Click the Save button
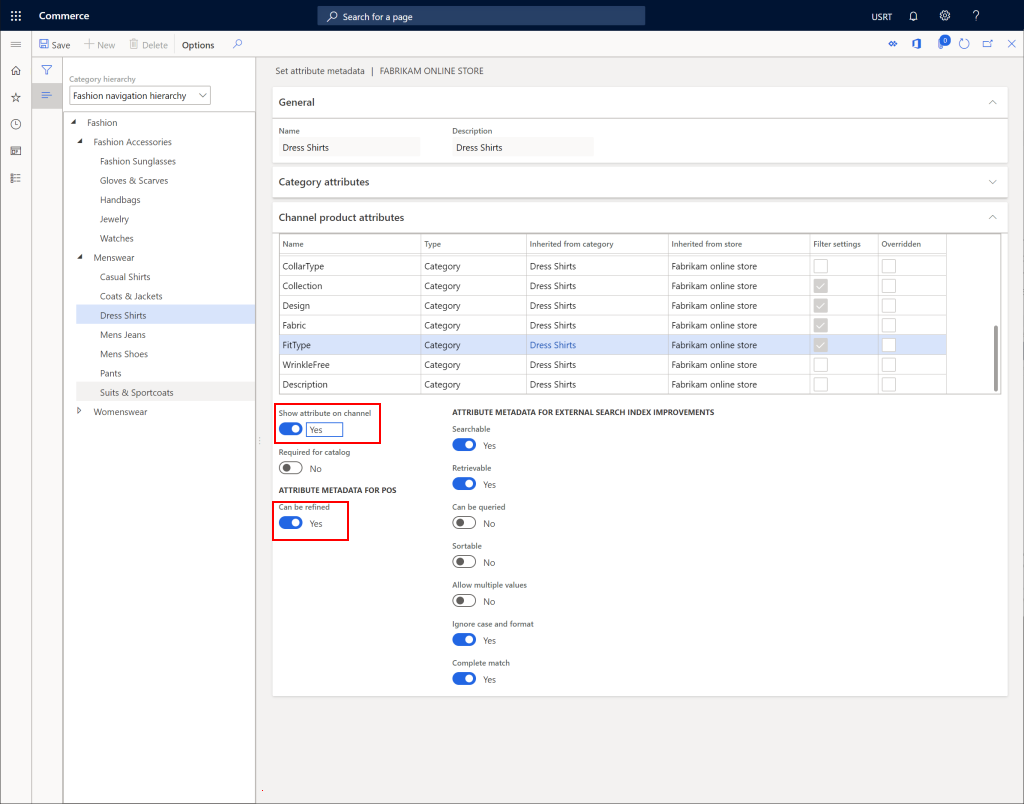The height and width of the screenshot is (804, 1024). [x=54, y=45]
